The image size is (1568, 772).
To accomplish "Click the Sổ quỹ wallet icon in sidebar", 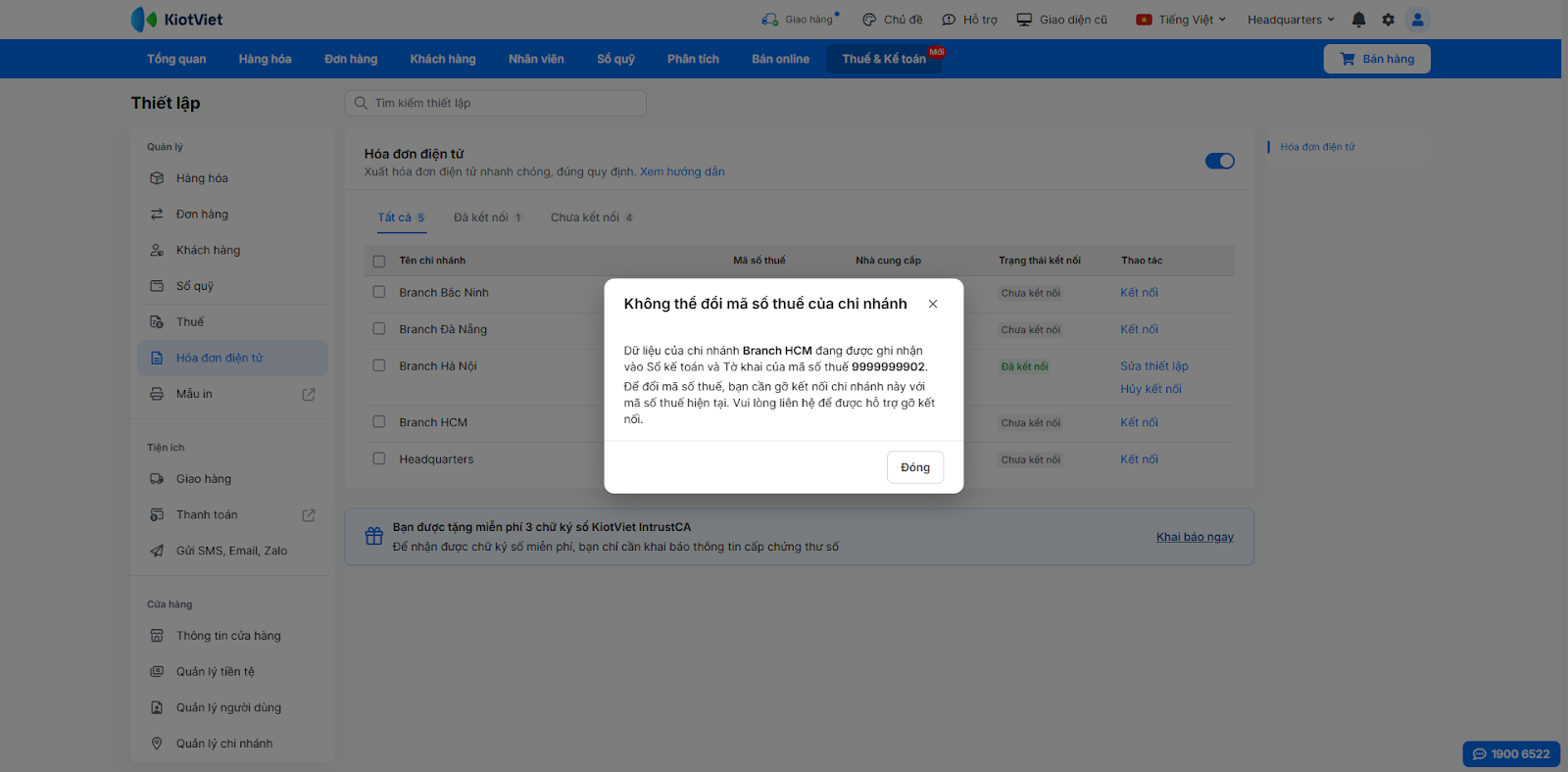I will [x=157, y=286].
